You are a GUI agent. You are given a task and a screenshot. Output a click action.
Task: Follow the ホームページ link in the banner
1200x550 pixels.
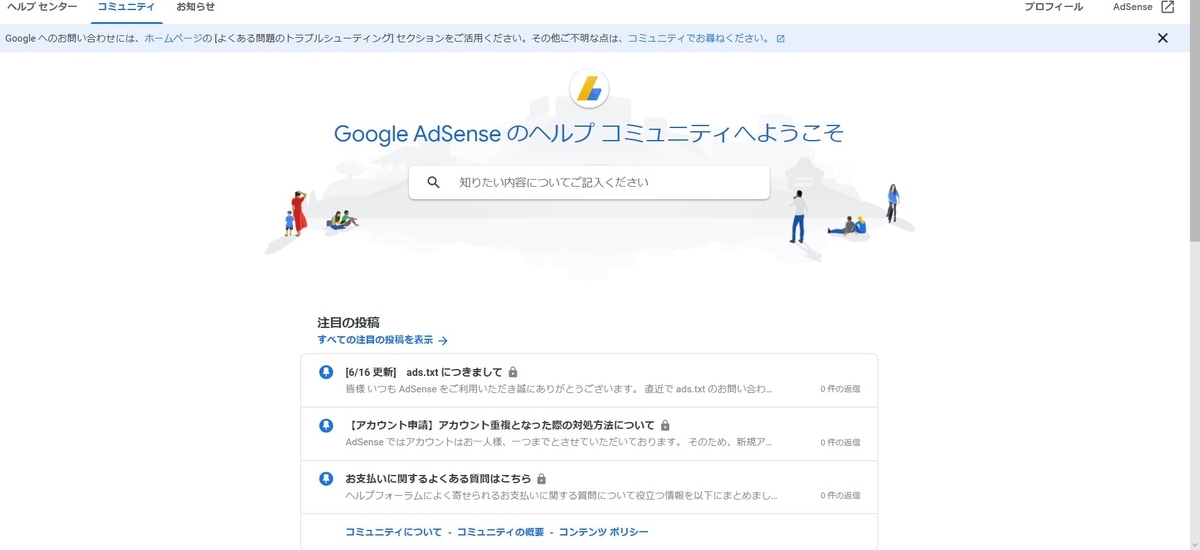coord(173,39)
